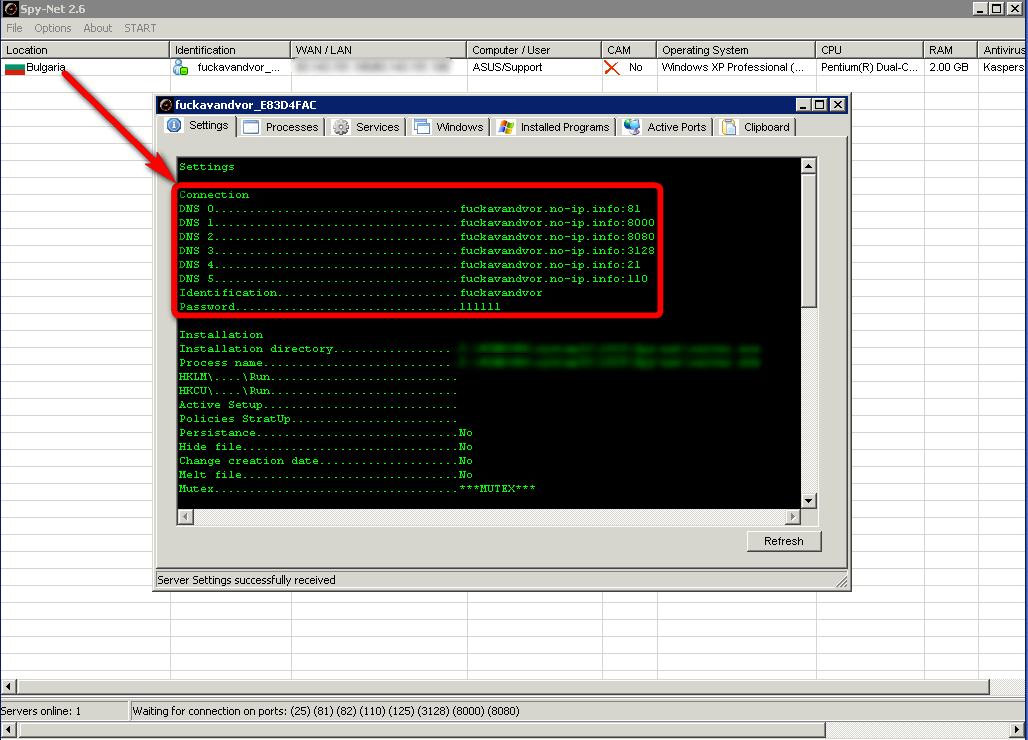Click the Spy-Net 2.6 title bar icon
Viewport: 1028px width, 740px height.
coord(10,9)
